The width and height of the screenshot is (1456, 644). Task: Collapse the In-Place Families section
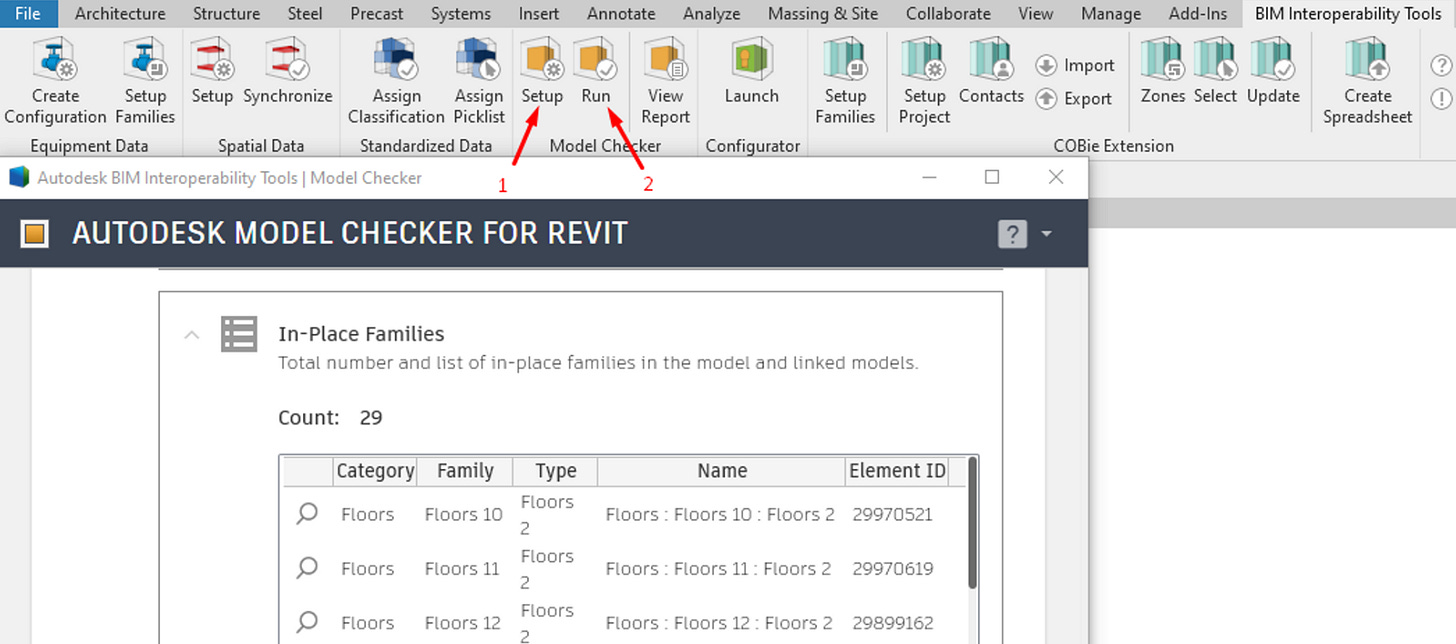coord(192,335)
